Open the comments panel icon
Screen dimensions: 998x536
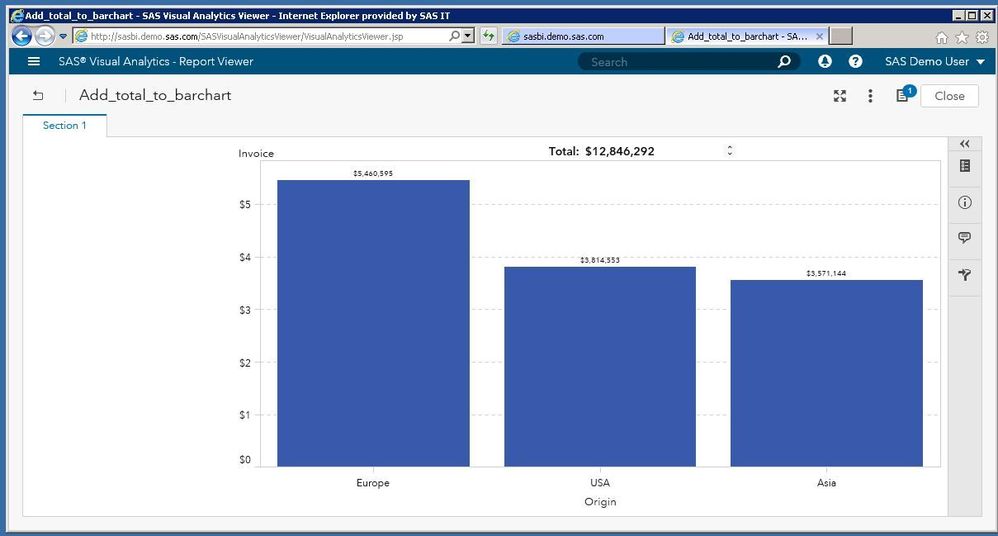(965, 237)
